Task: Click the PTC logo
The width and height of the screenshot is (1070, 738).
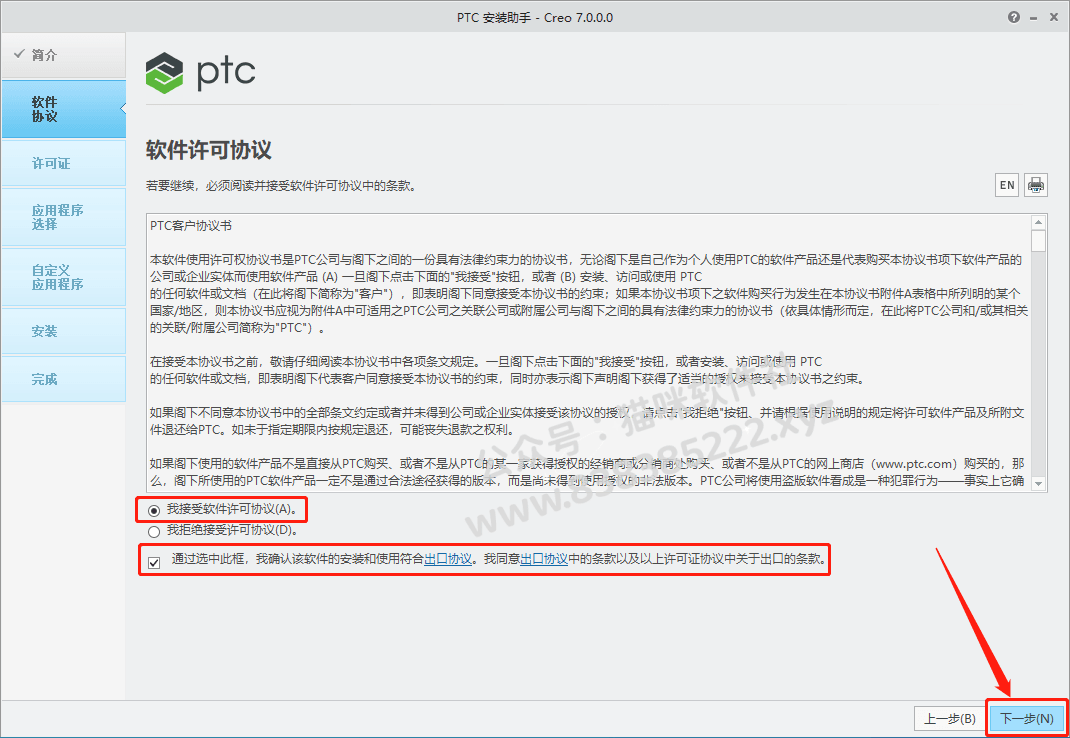Action: pos(201,72)
